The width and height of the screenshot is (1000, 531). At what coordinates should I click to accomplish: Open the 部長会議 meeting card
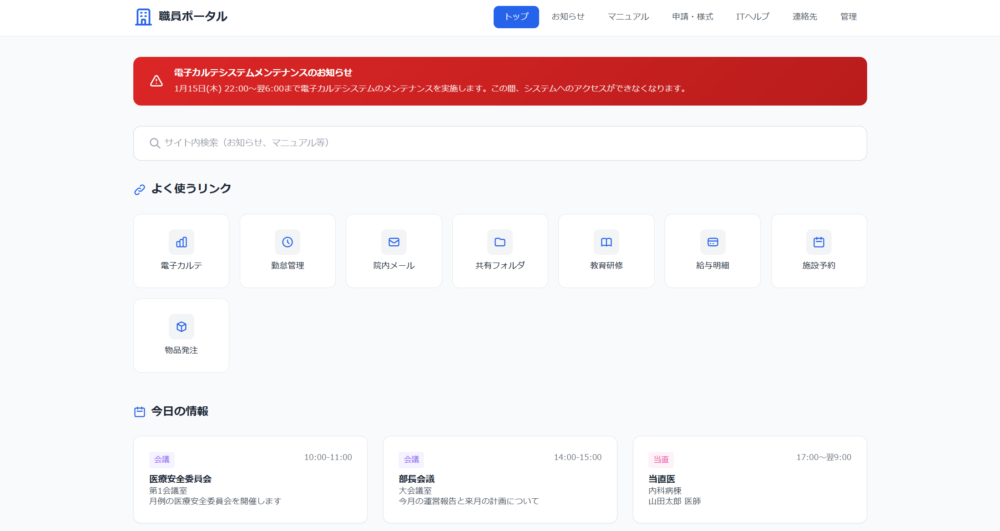(500, 480)
